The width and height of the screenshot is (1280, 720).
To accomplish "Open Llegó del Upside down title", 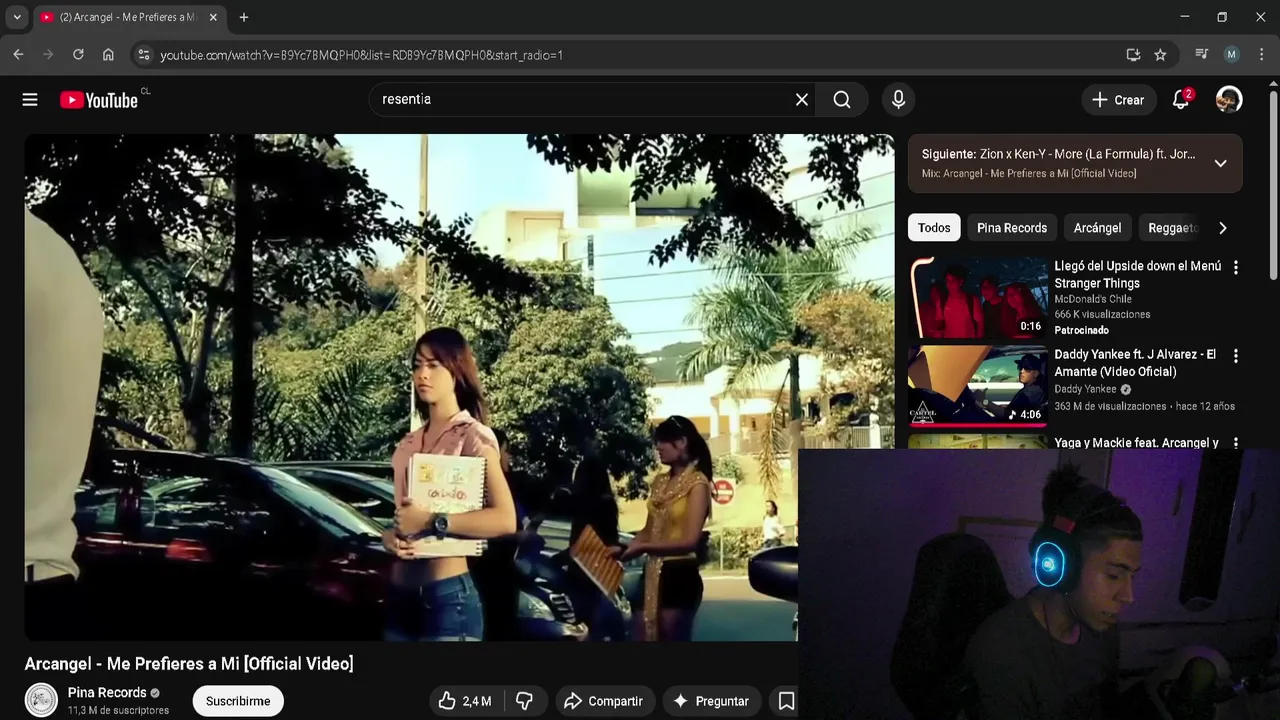I will 1137,274.
